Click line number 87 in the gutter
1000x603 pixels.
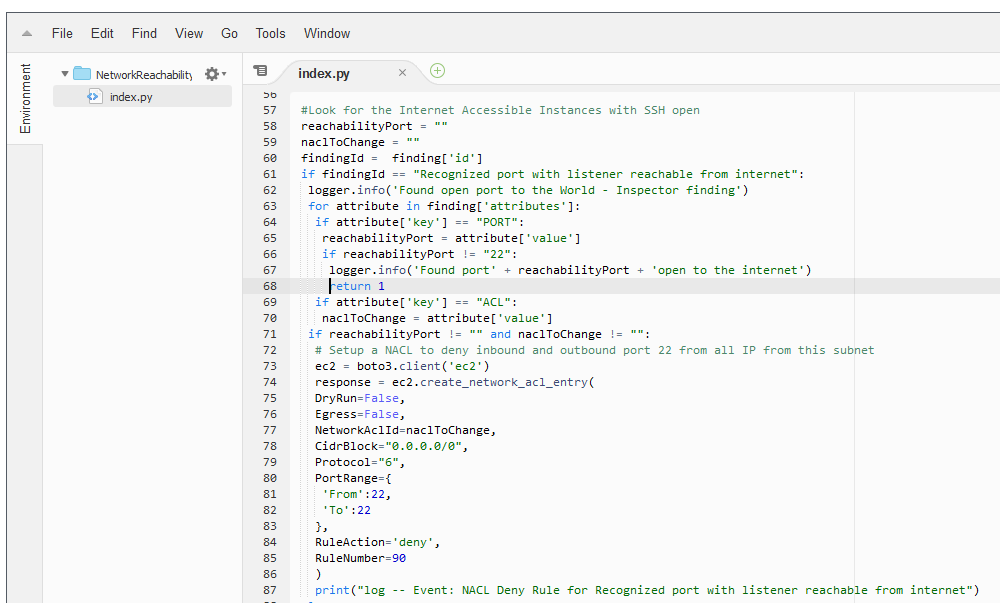pyautogui.click(x=270, y=590)
